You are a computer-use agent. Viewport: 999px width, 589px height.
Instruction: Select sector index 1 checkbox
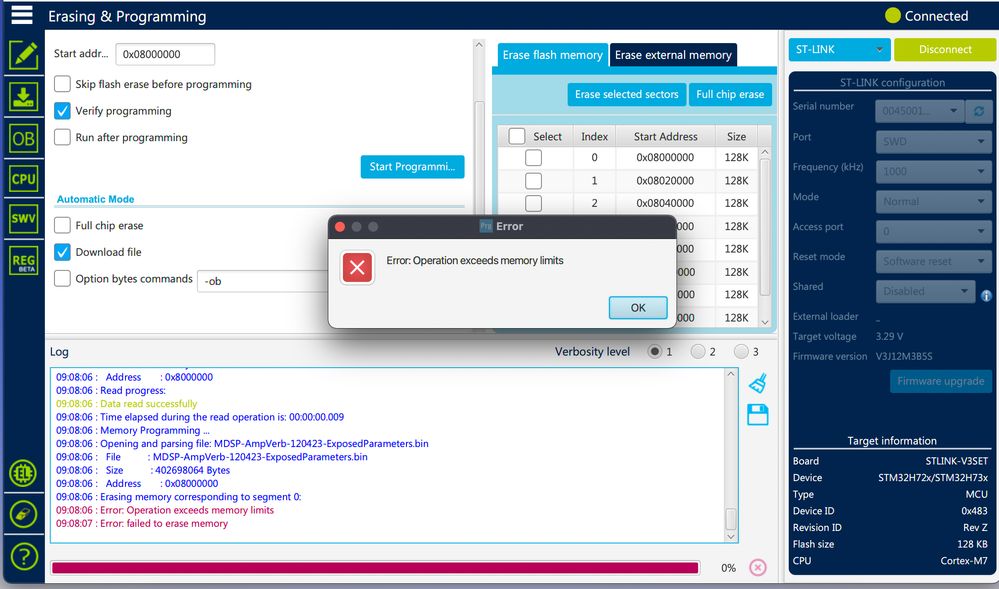click(533, 180)
